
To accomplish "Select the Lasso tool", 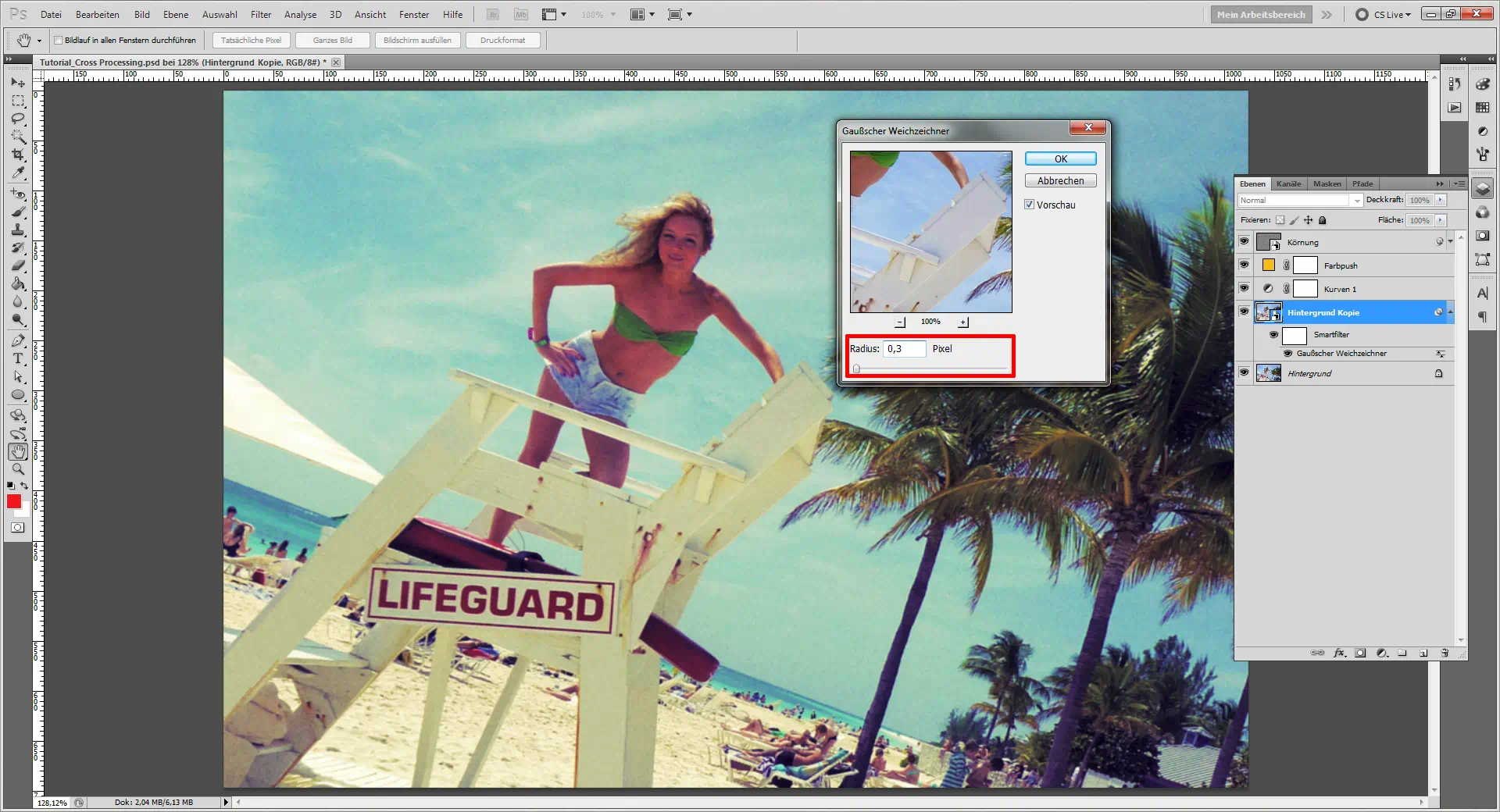I will [x=18, y=119].
